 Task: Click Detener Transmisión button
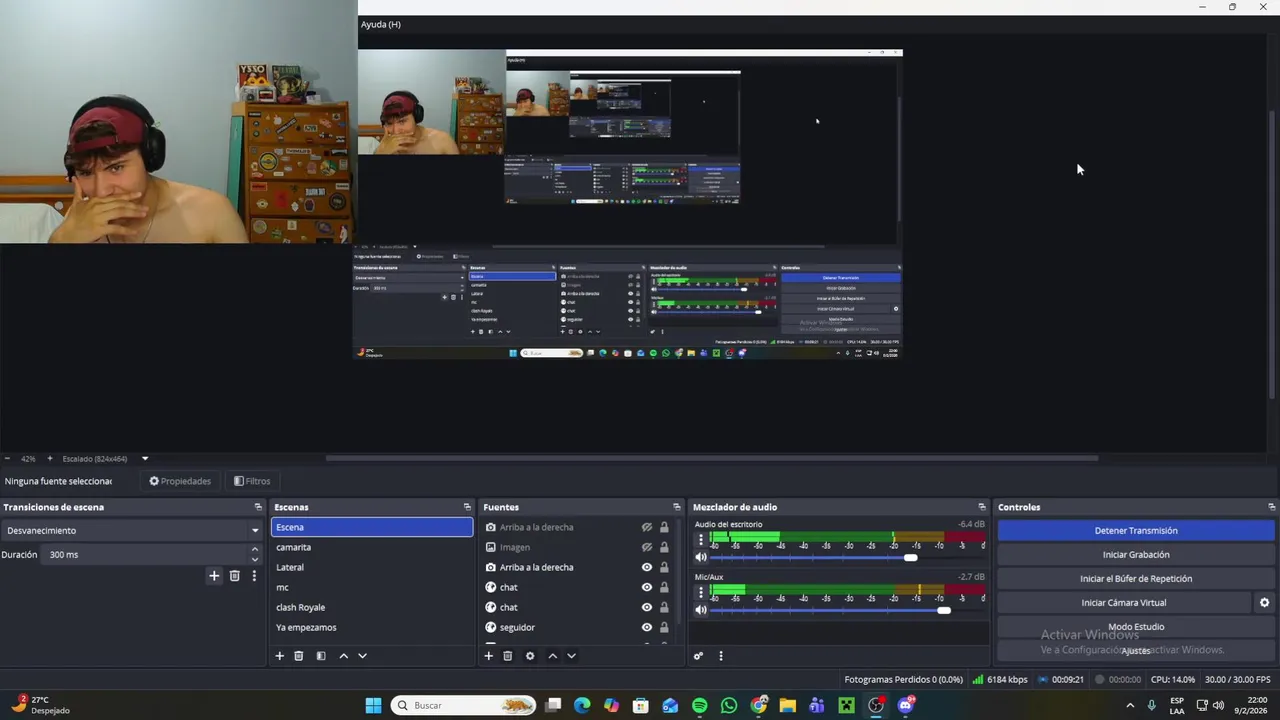[x=1136, y=531]
